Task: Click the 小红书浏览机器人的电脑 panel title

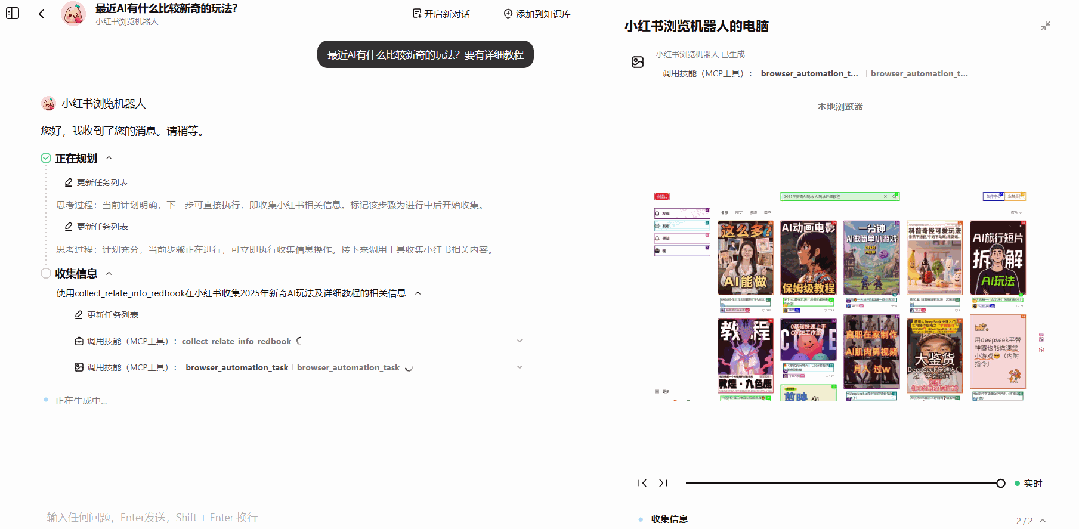Action: [x=696, y=26]
